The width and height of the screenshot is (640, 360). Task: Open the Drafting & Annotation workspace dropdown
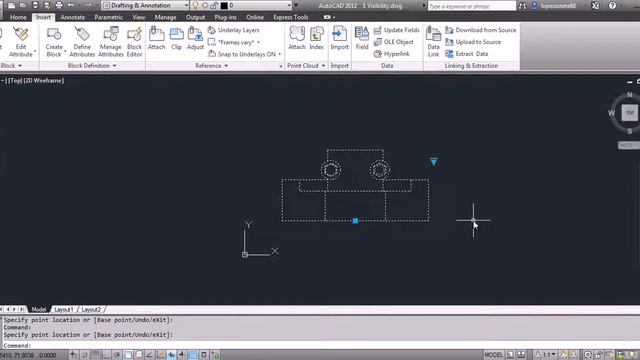click(x=145, y=5)
